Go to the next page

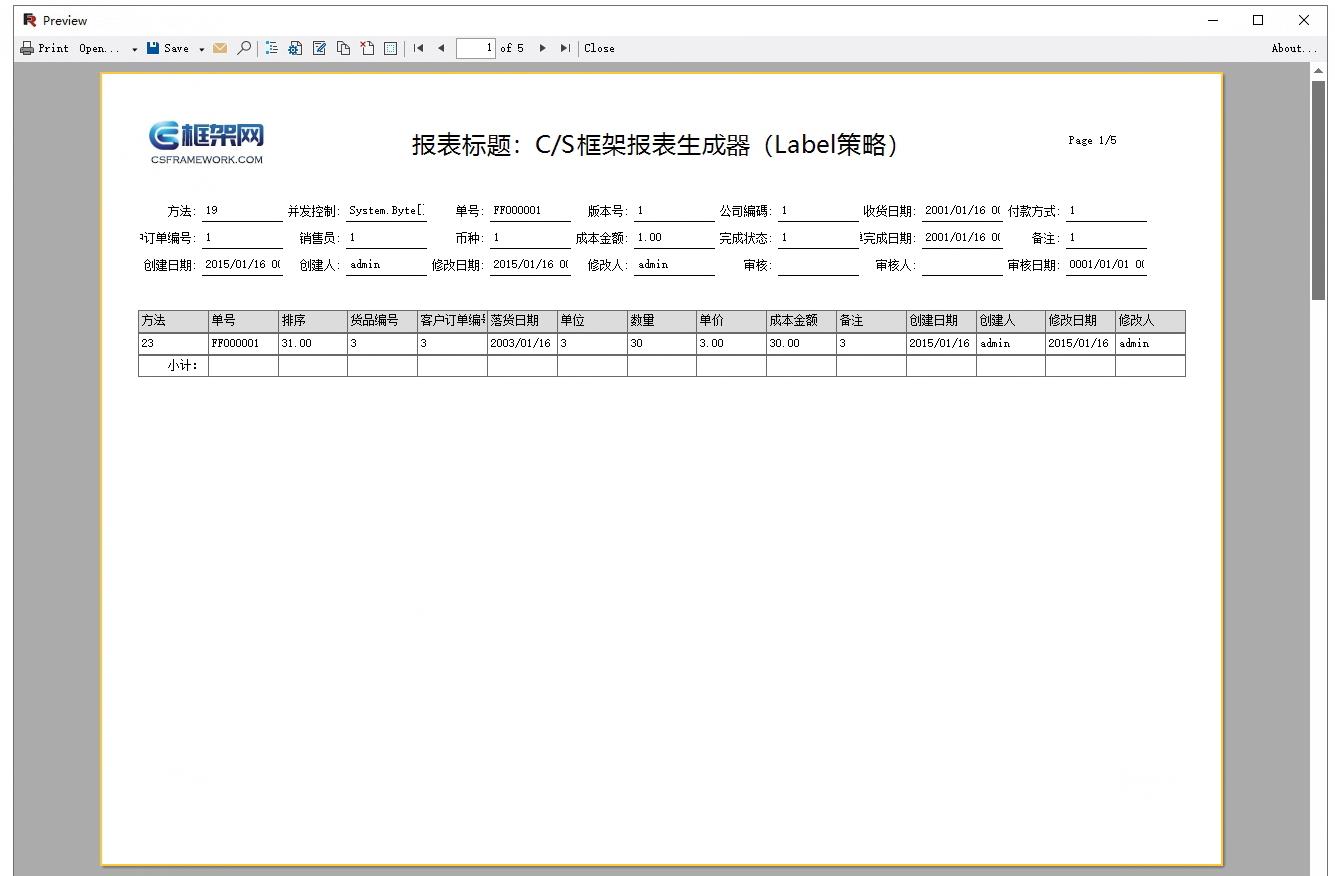click(x=543, y=48)
